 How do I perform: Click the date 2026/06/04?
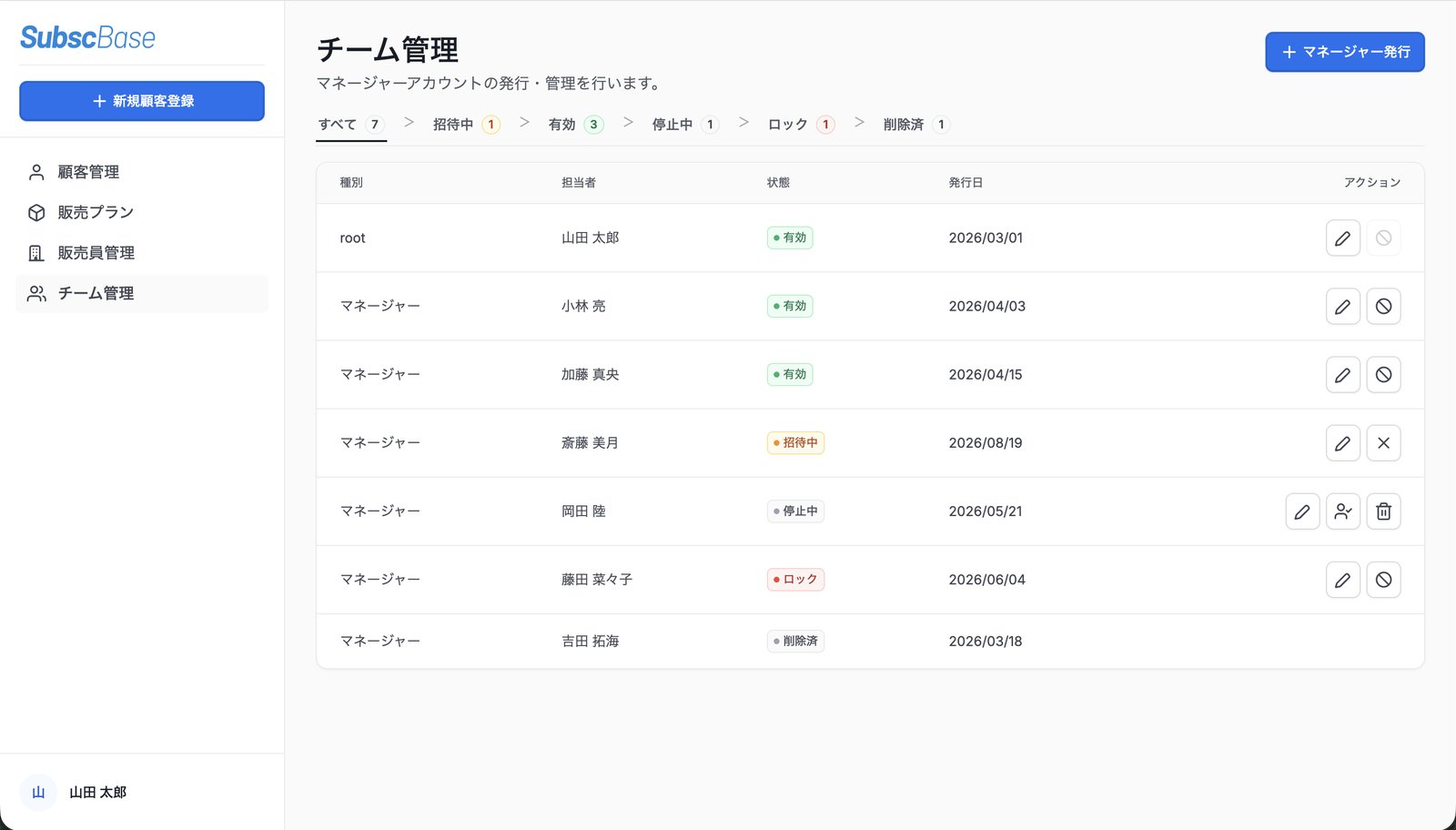point(987,580)
